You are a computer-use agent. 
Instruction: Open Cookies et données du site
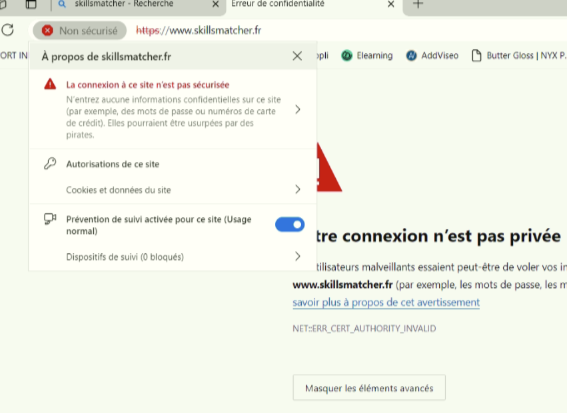(172, 190)
